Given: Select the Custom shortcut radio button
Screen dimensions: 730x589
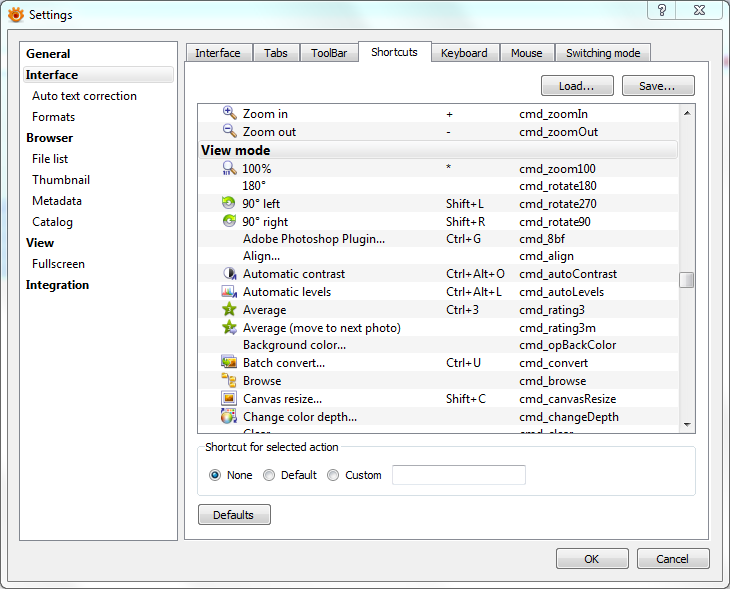Looking at the screenshot, I should click(x=333, y=475).
